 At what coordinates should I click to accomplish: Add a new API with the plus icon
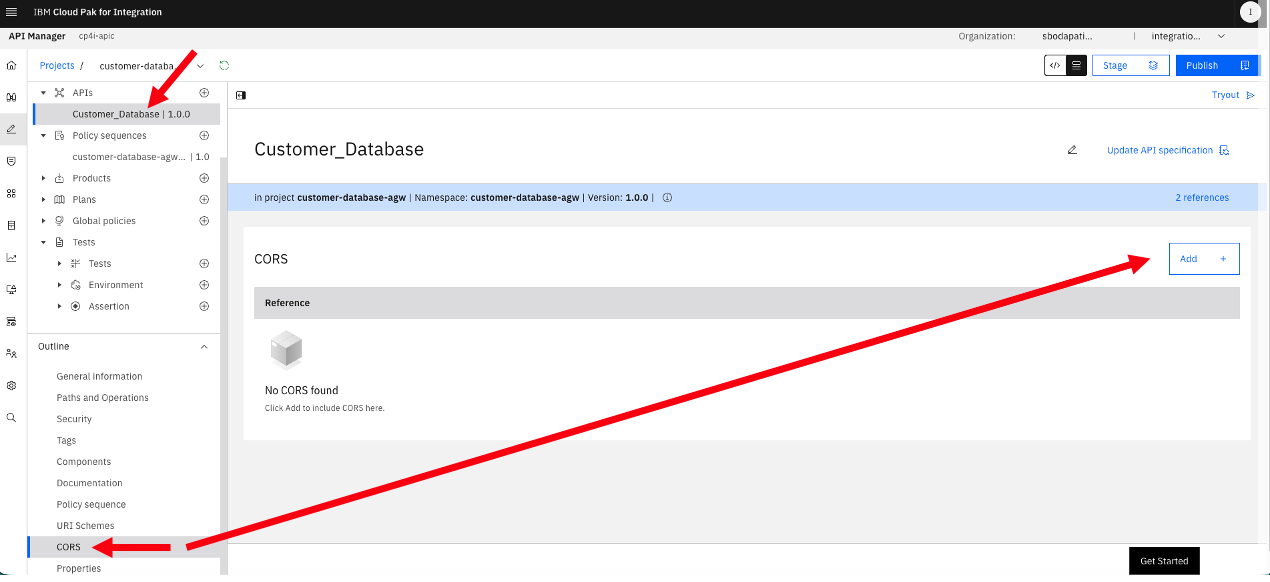tap(204, 92)
